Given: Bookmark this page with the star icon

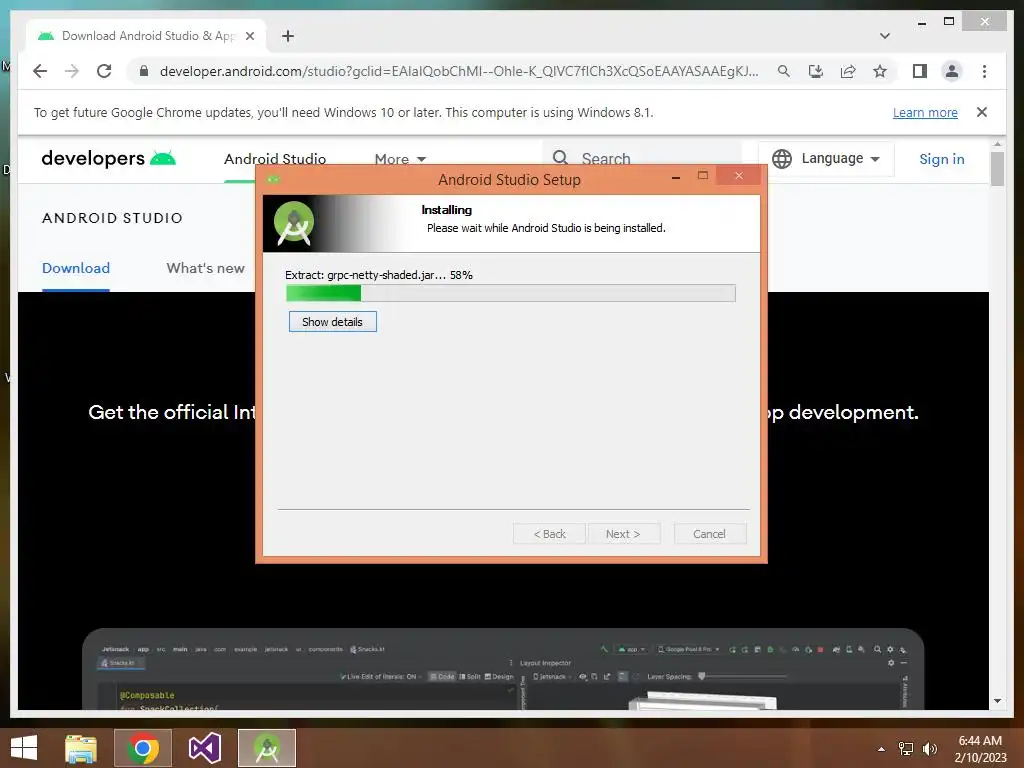Looking at the screenshot, I should [x=880, y=71].
